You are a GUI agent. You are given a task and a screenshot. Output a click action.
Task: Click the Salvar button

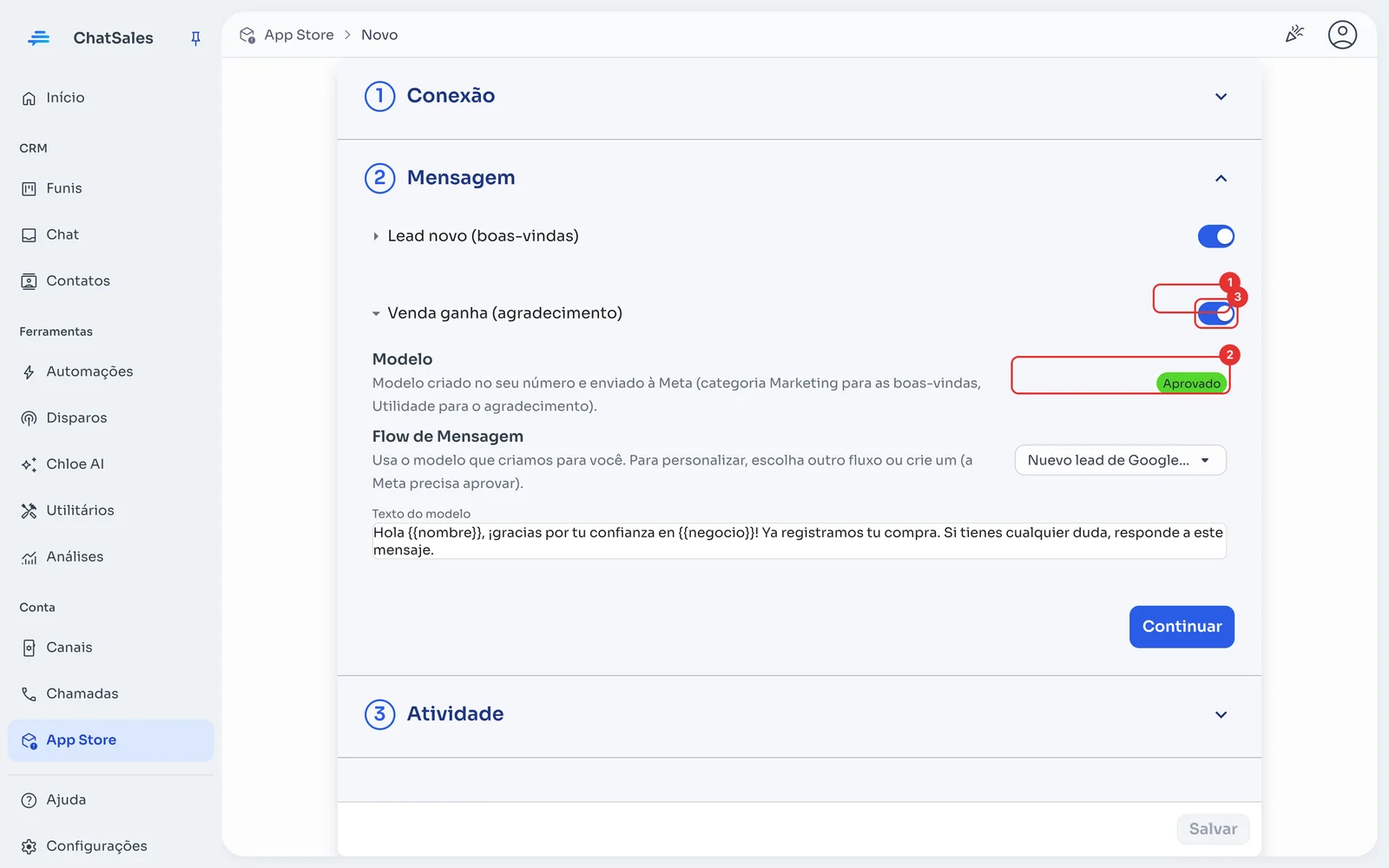click(1213, 829)
